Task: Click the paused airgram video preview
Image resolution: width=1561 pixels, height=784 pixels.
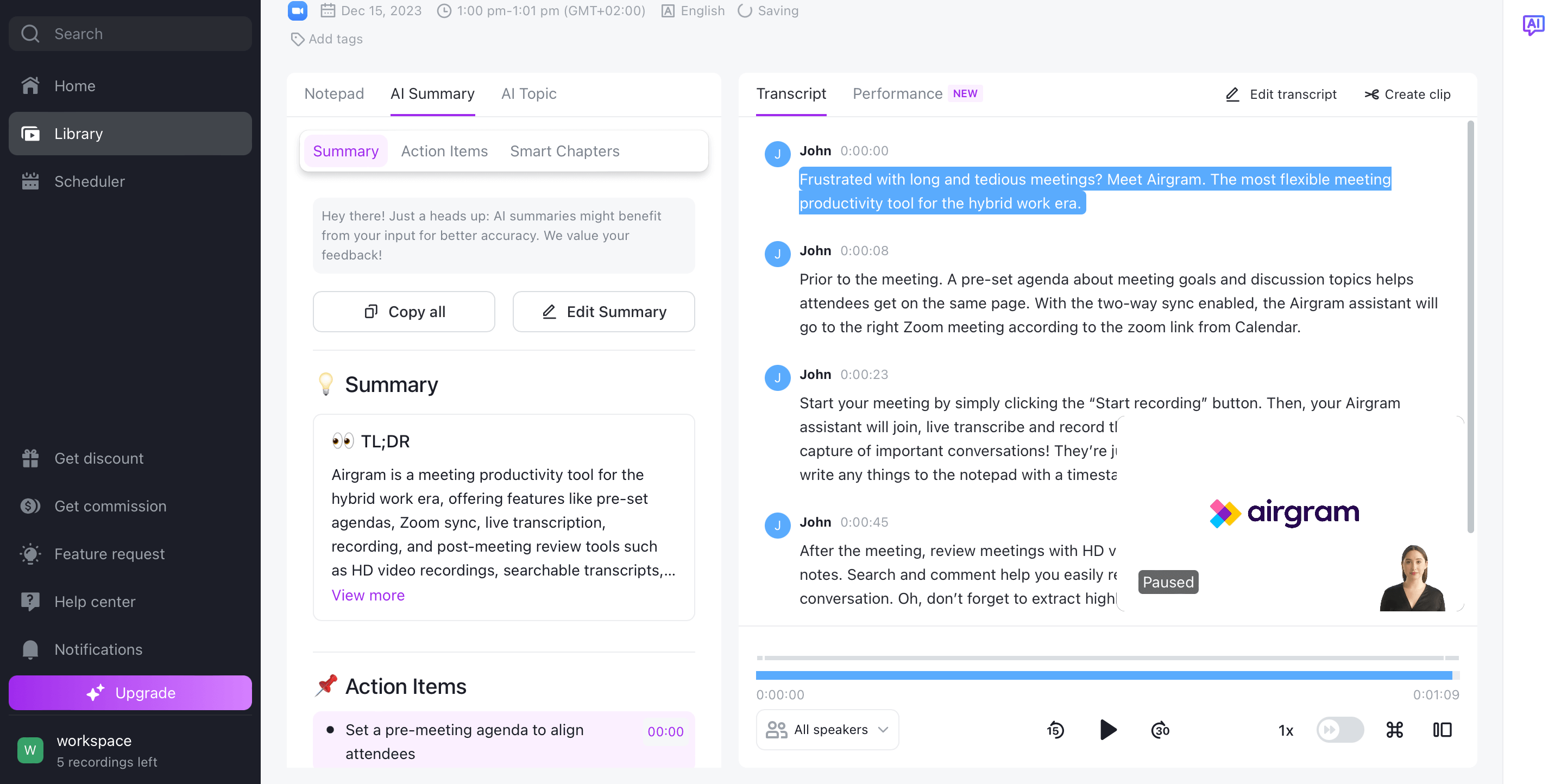Action: tap(1290, 514)
